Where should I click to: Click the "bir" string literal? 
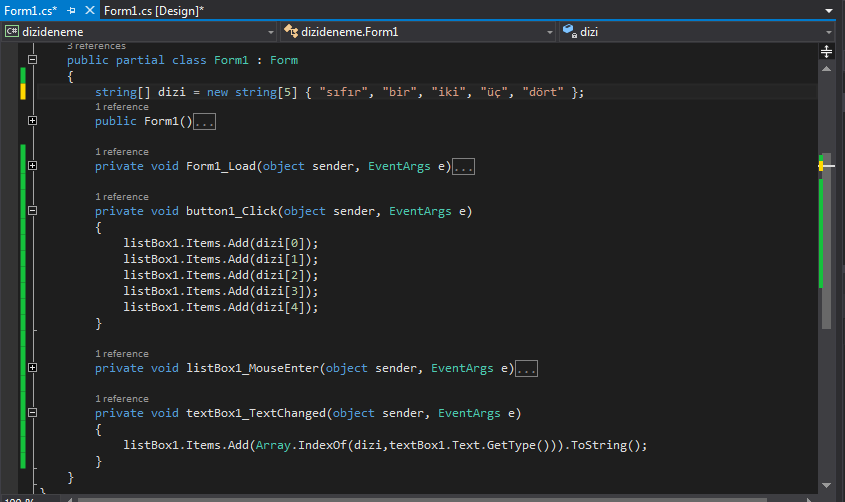(400, 92)
